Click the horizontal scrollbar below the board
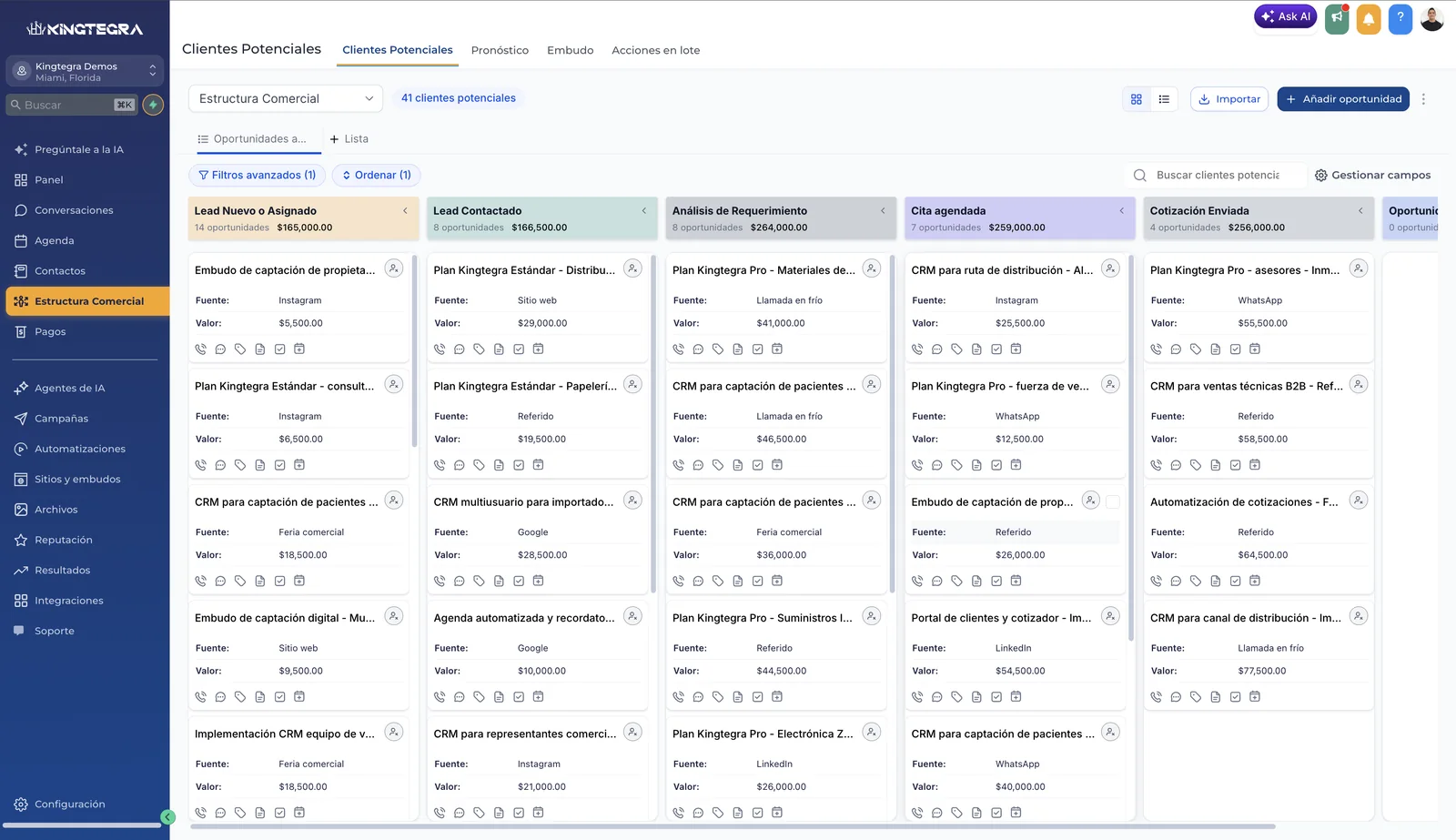The image size is (1456, 840). coord(733,826)
